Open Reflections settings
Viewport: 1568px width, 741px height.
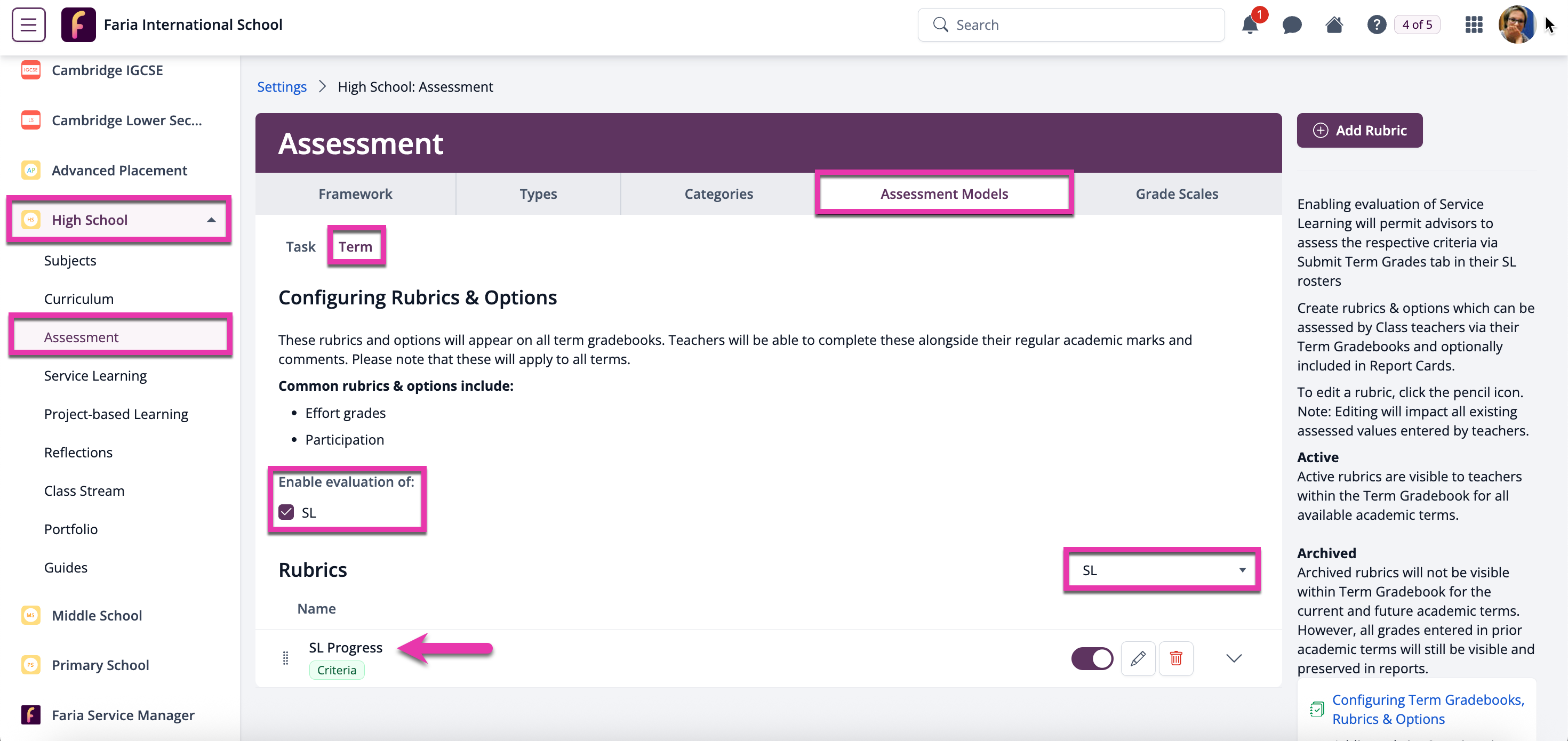(78, 452)
